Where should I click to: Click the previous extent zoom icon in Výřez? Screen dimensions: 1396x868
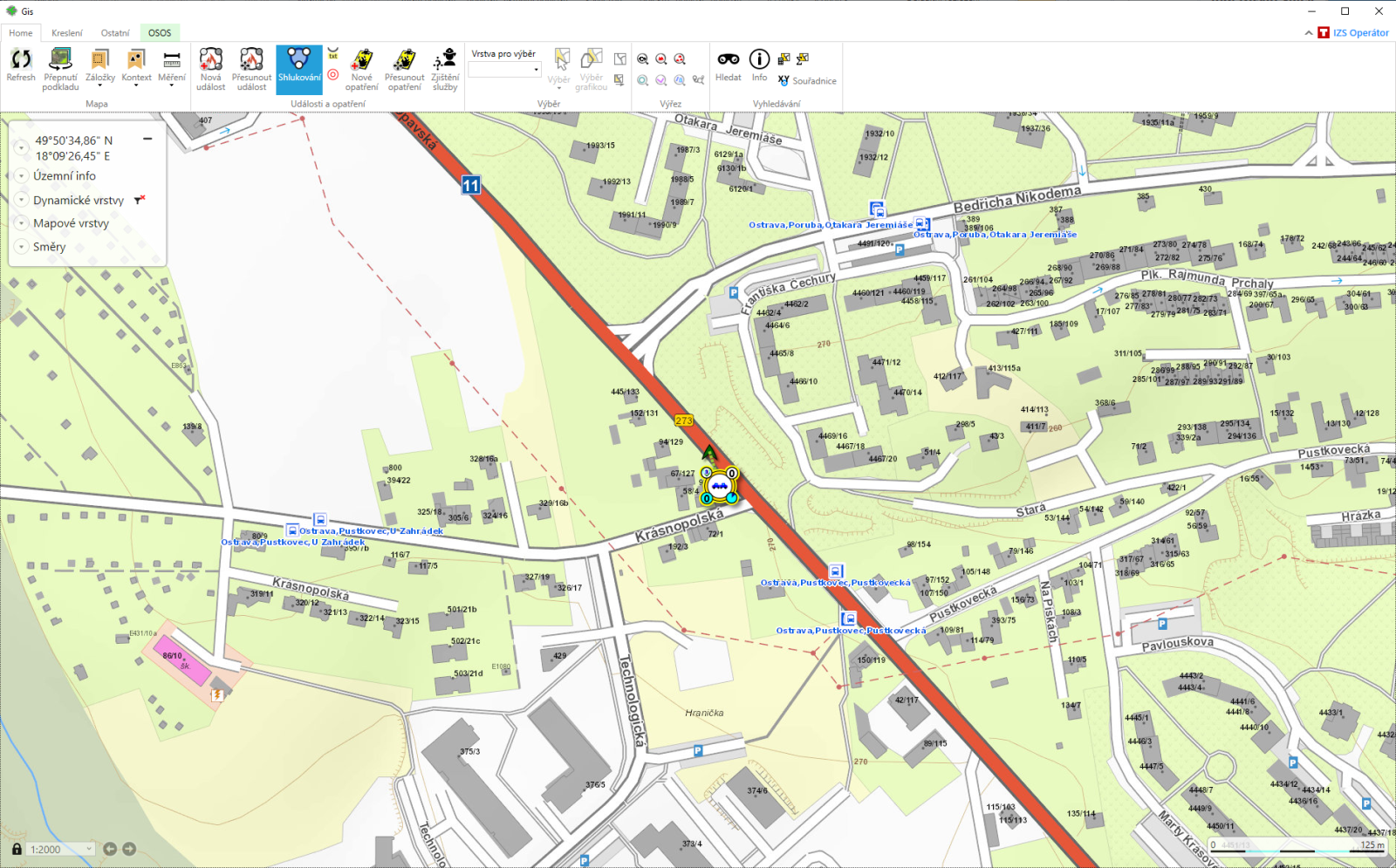(x=642, y=59)
